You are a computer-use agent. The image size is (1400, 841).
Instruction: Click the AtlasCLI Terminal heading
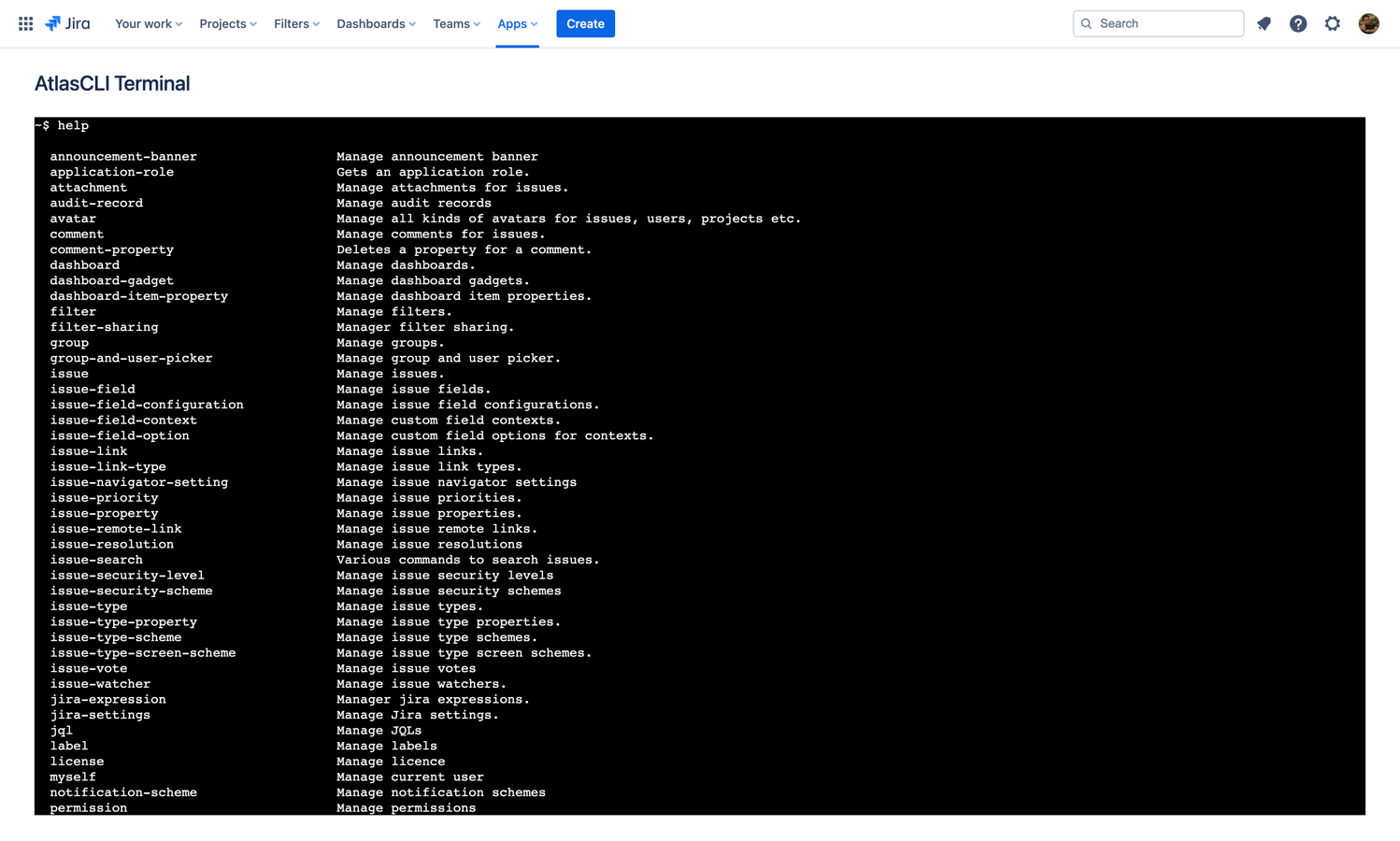[112, 83]
